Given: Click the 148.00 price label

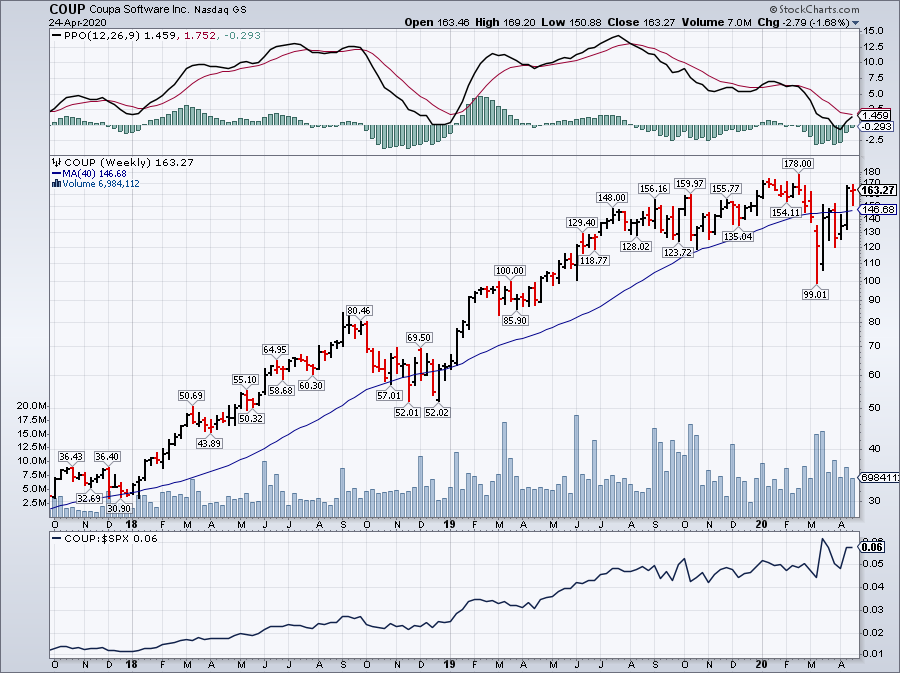Looking at the screenshot, I should tap(612, 197).
